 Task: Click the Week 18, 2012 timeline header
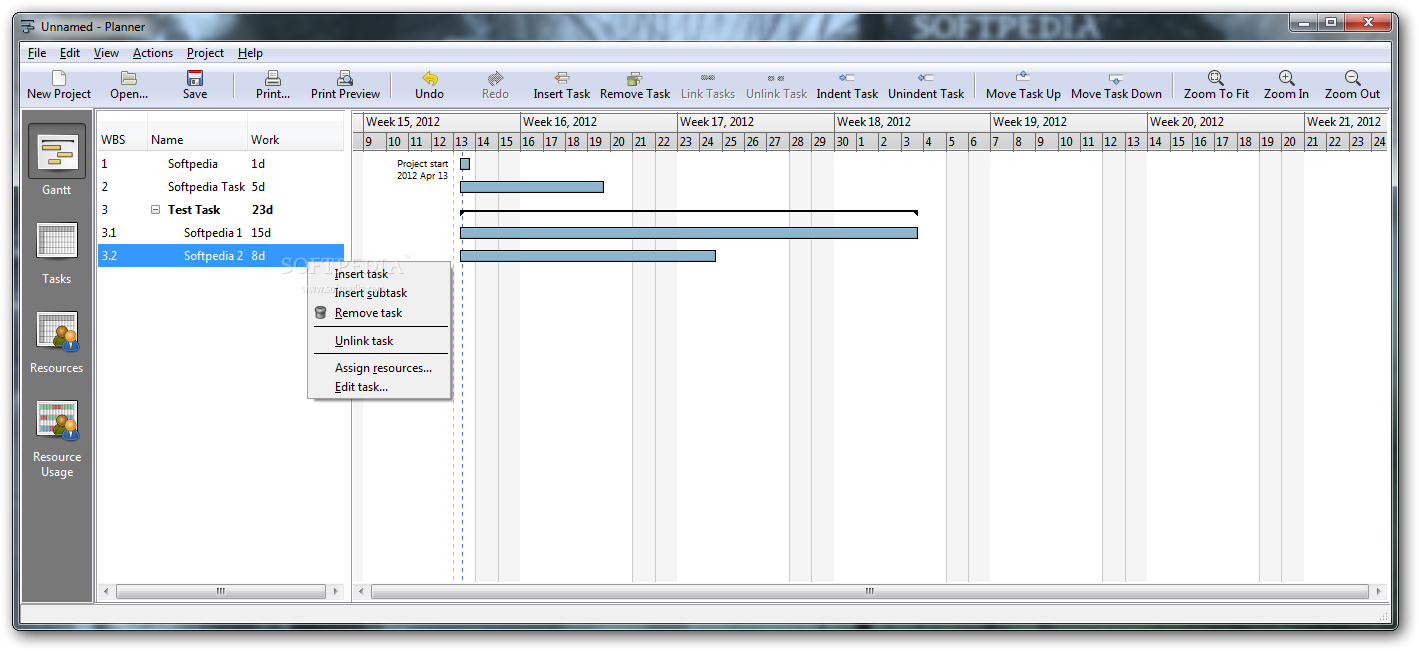point(912,122)
